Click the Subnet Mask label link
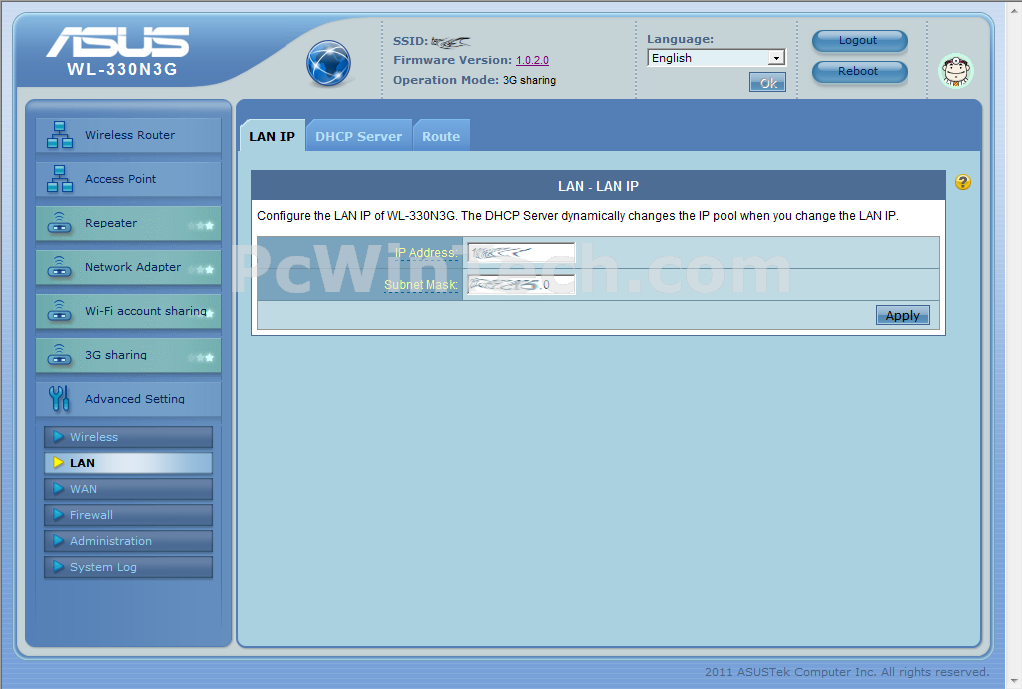Image resolution: width=1022 pixels, height=689 pixels. pyautogui.click(x=420, y=285)
